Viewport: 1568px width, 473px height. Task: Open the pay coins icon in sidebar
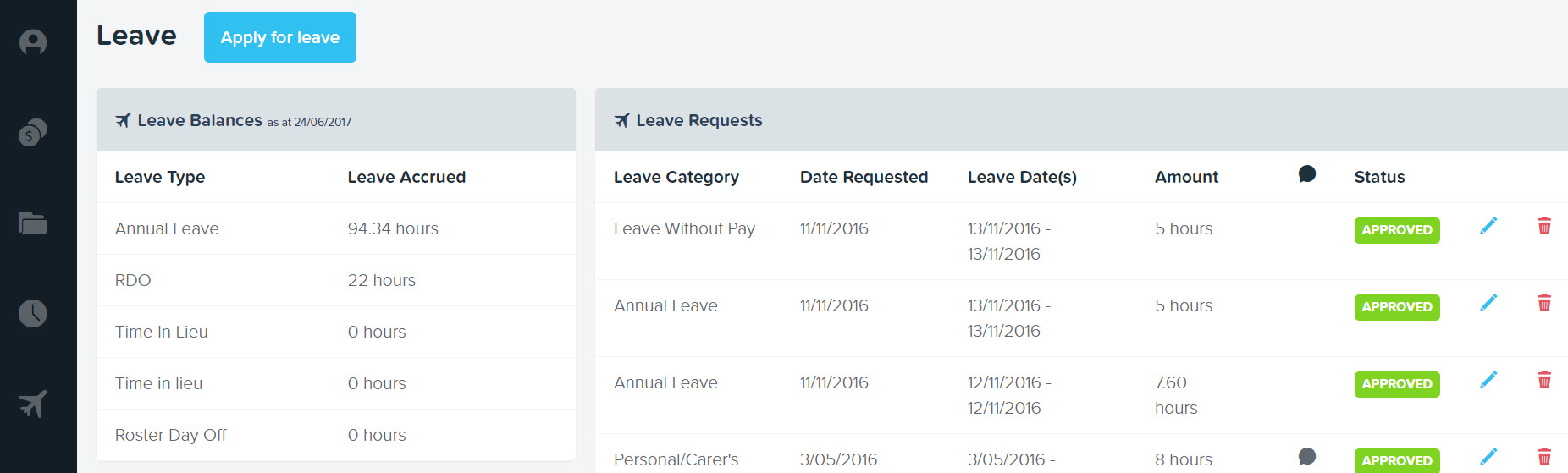33,132
